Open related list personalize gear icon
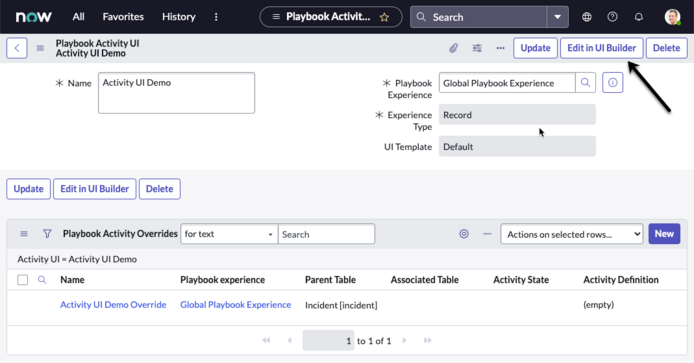694x363 pixels. click(463, 234)
